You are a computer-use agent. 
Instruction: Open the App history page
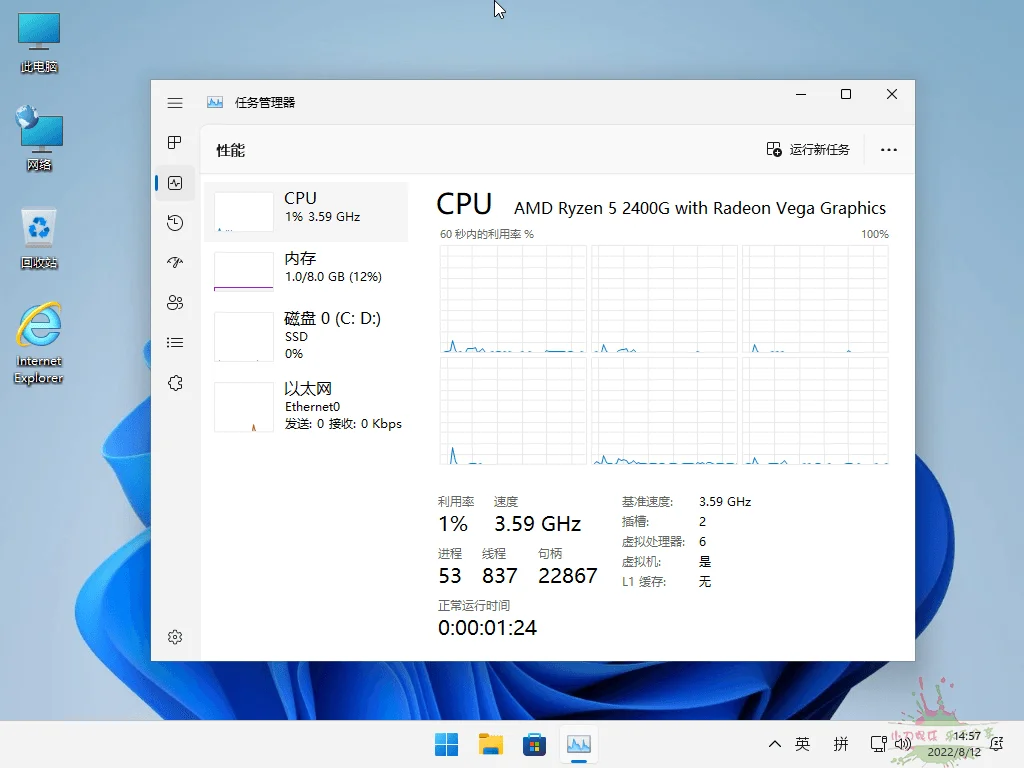[175, 222]
